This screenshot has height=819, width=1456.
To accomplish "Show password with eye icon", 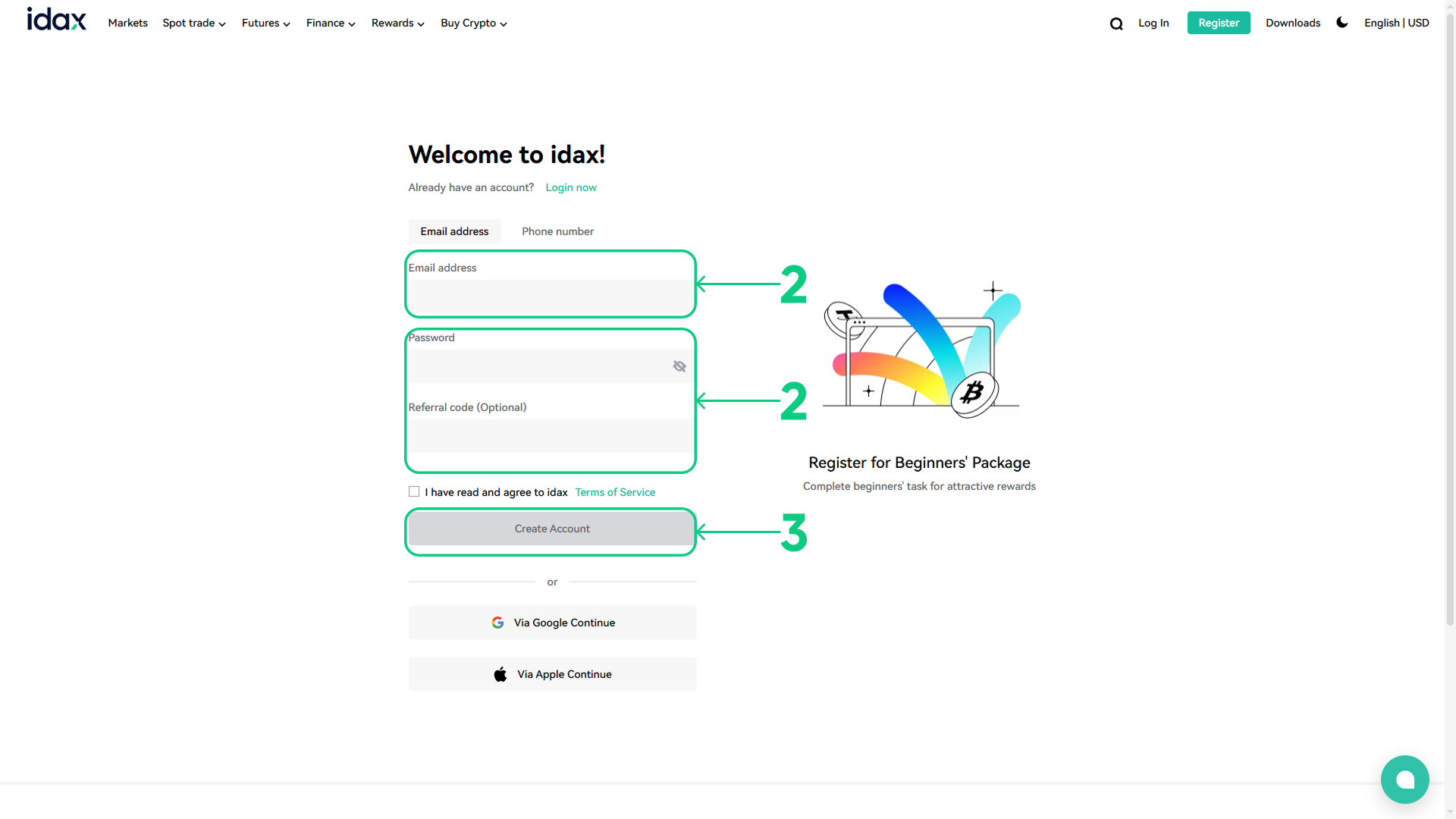I will tap(679, 366).
